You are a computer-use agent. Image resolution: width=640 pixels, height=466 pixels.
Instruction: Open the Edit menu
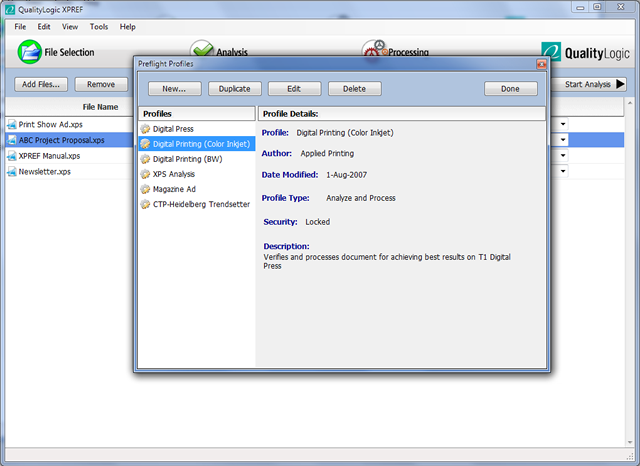tap(44, 27)
